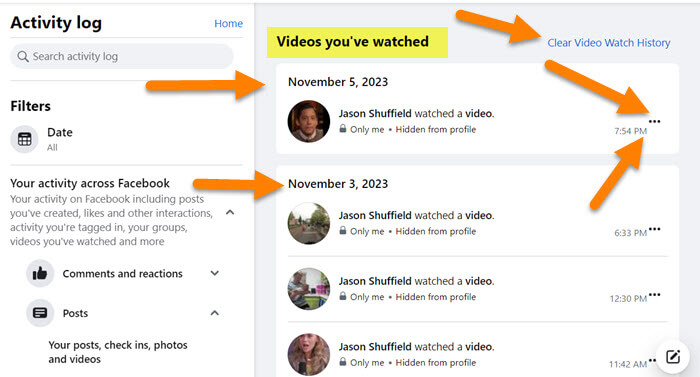Collapse Your activity across Facebook section
700x377 pixels.
coord(230,212)
